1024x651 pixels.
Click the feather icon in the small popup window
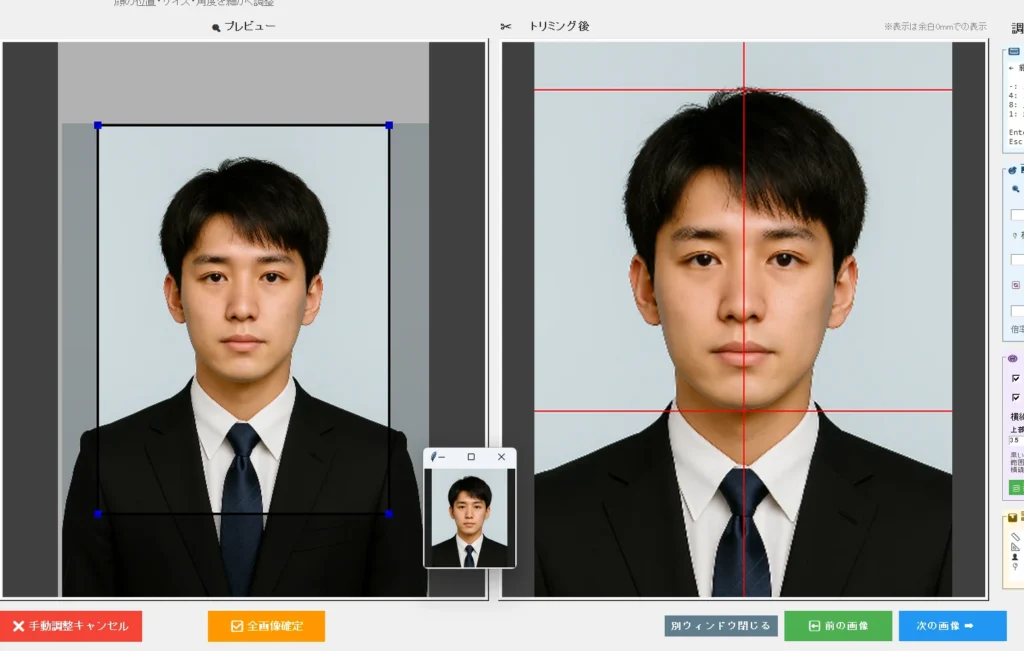tap(433, 457)
